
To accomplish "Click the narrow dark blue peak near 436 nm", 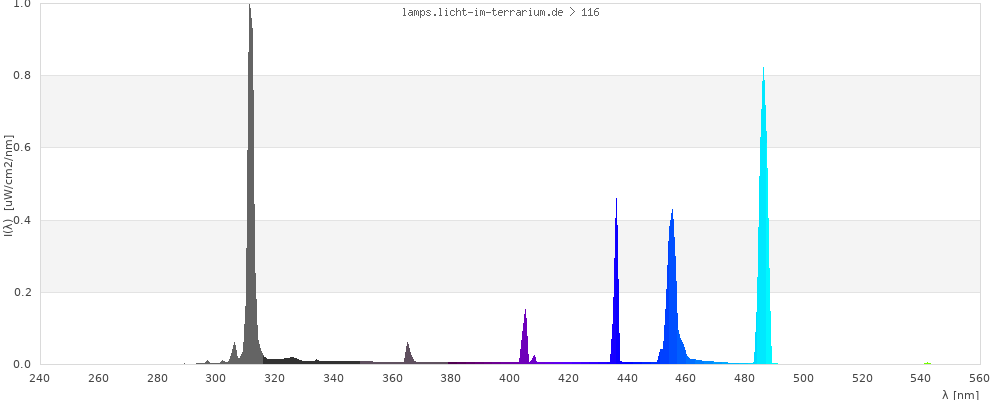I will 616,290.
